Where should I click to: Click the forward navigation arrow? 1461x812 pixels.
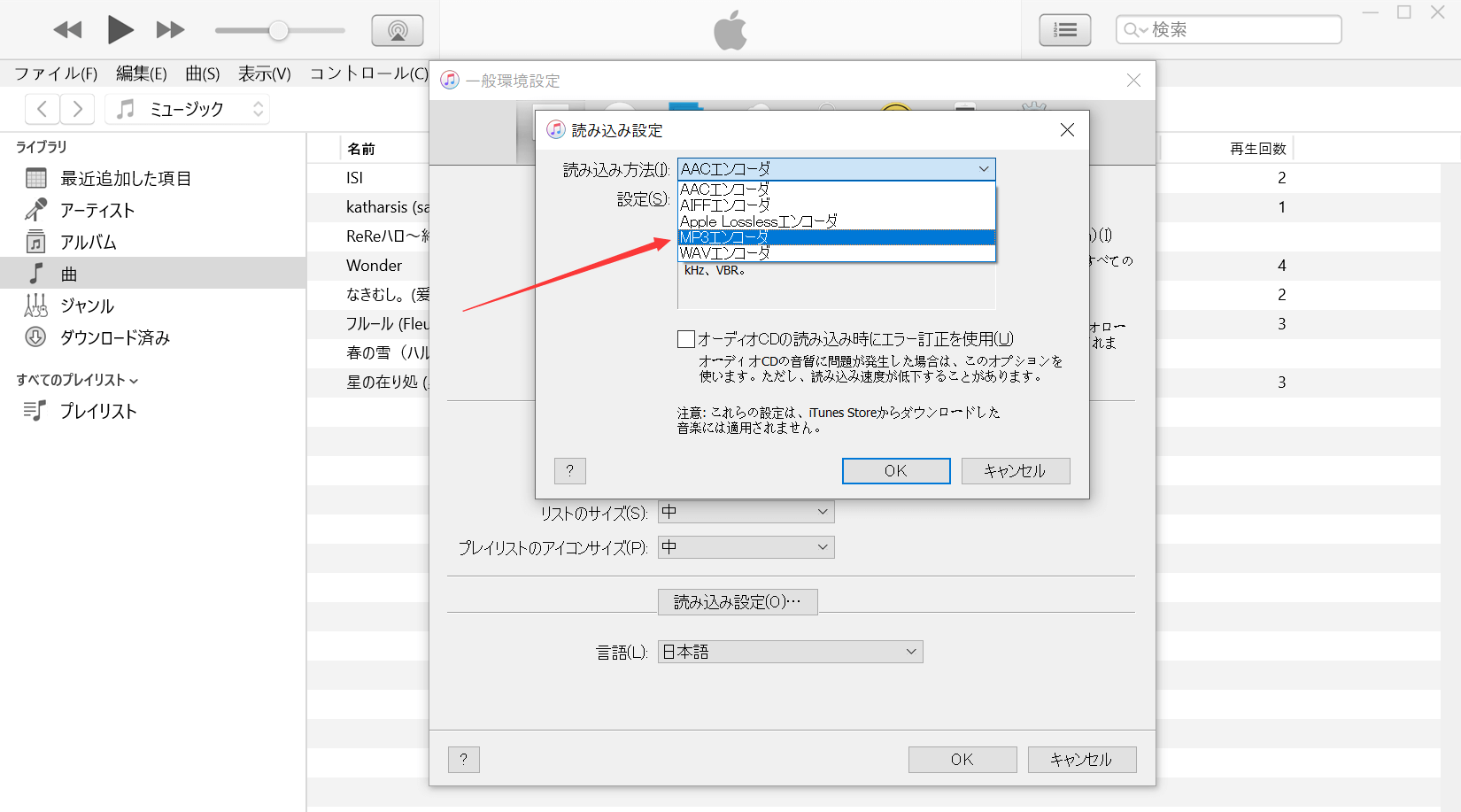(78, 109)
